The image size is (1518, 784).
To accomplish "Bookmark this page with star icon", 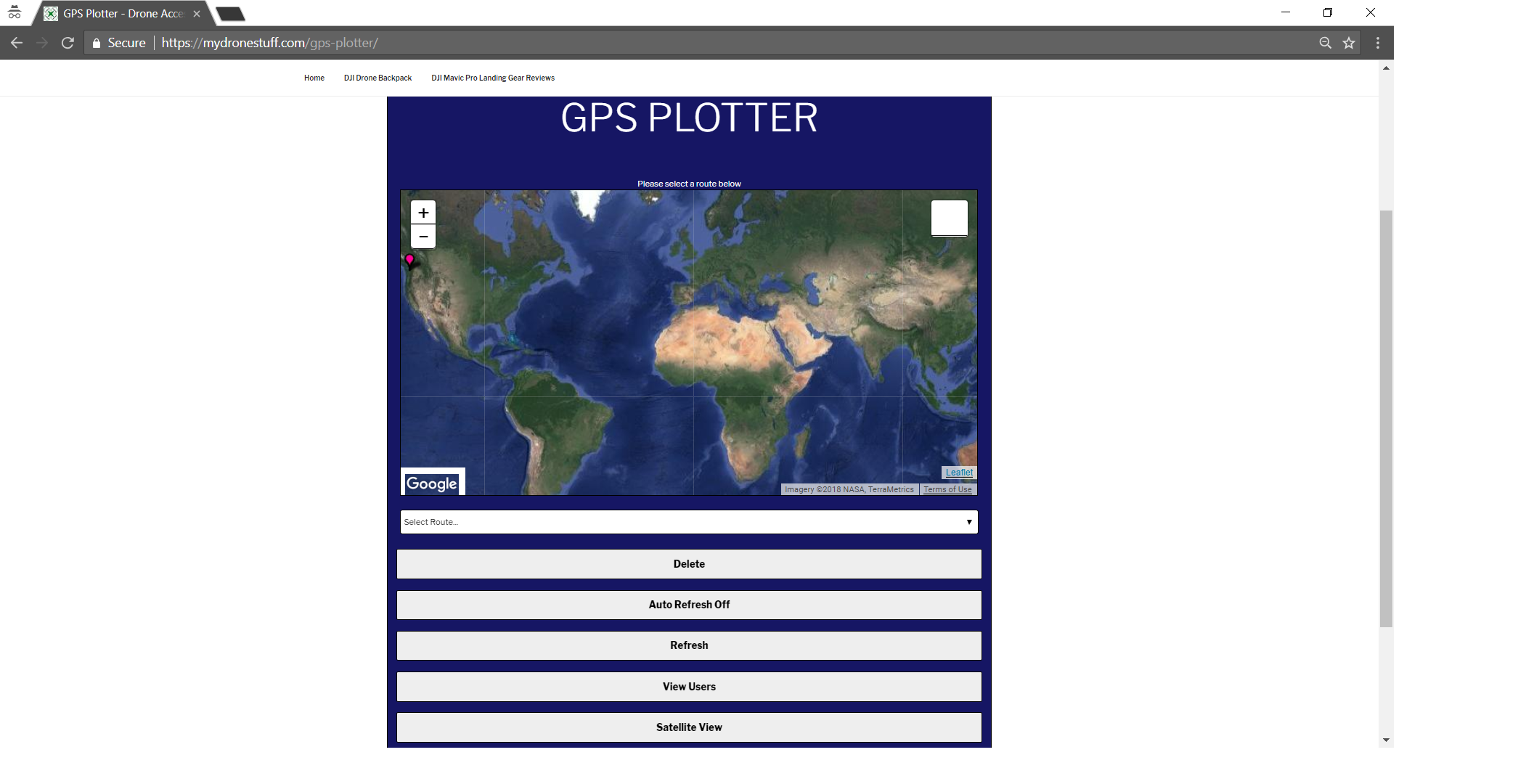I will click(x=1349, y=43).
